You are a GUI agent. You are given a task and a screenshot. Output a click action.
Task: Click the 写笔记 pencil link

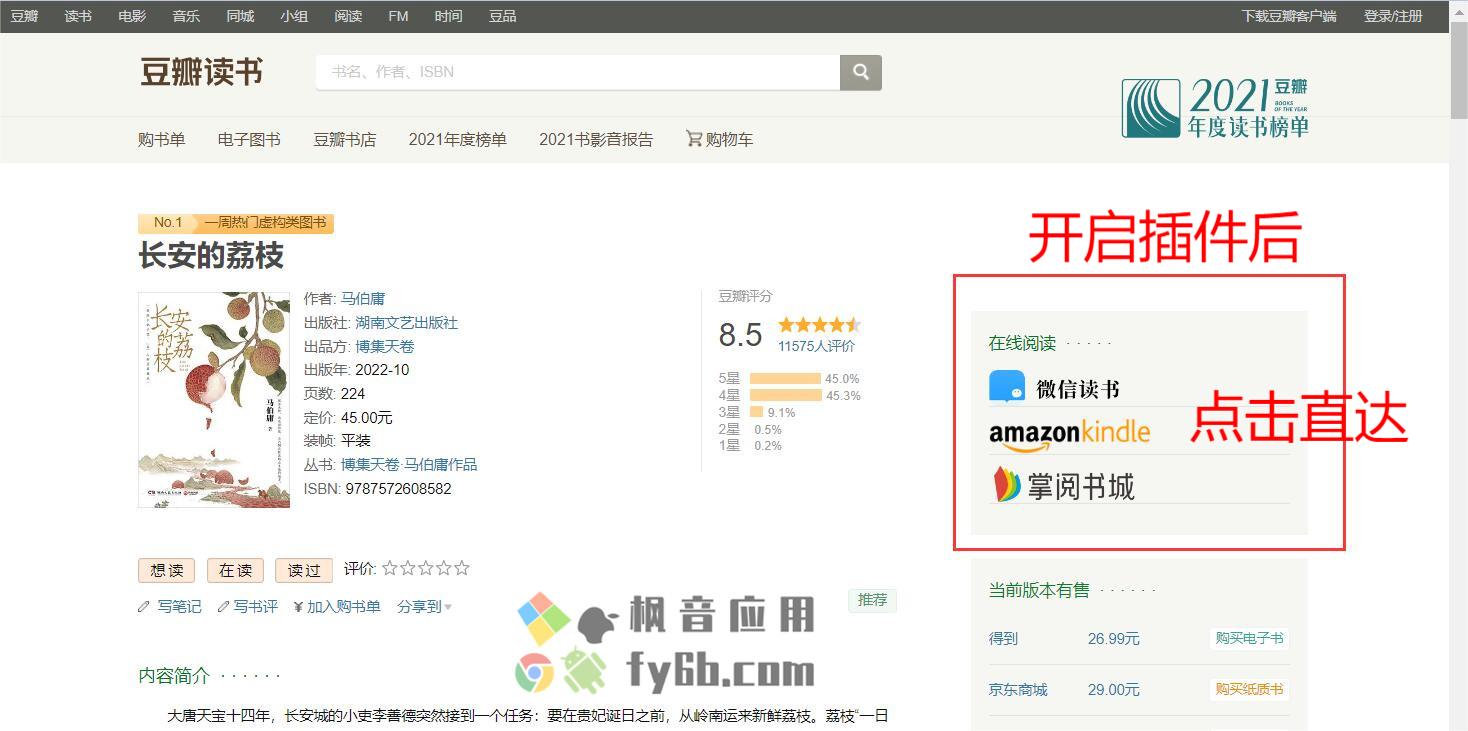(170, 606)
